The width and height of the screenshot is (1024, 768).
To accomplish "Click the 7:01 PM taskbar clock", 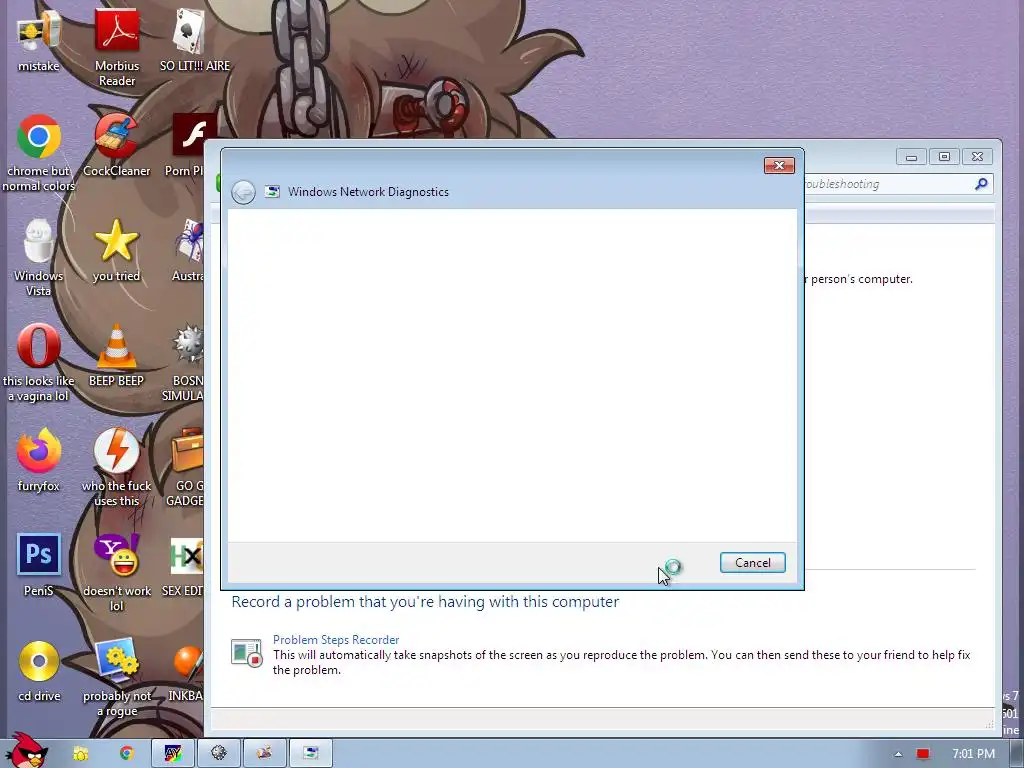I will [973, 754].
